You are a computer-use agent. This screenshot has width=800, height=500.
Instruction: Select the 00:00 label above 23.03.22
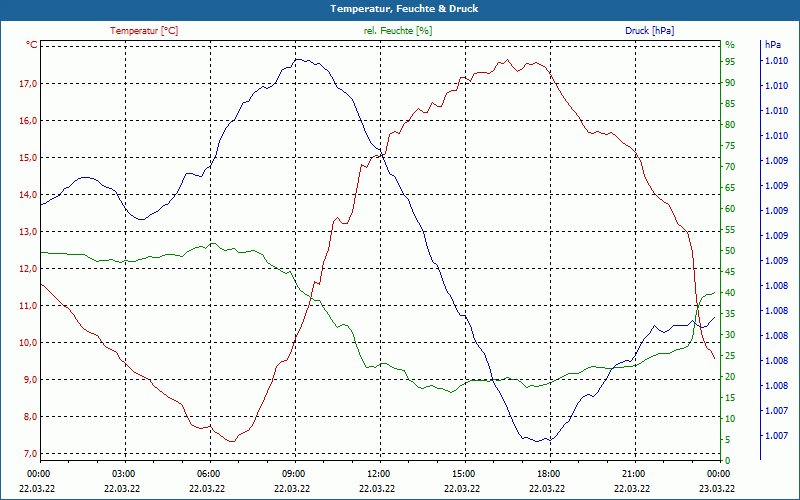click(718, 473)
